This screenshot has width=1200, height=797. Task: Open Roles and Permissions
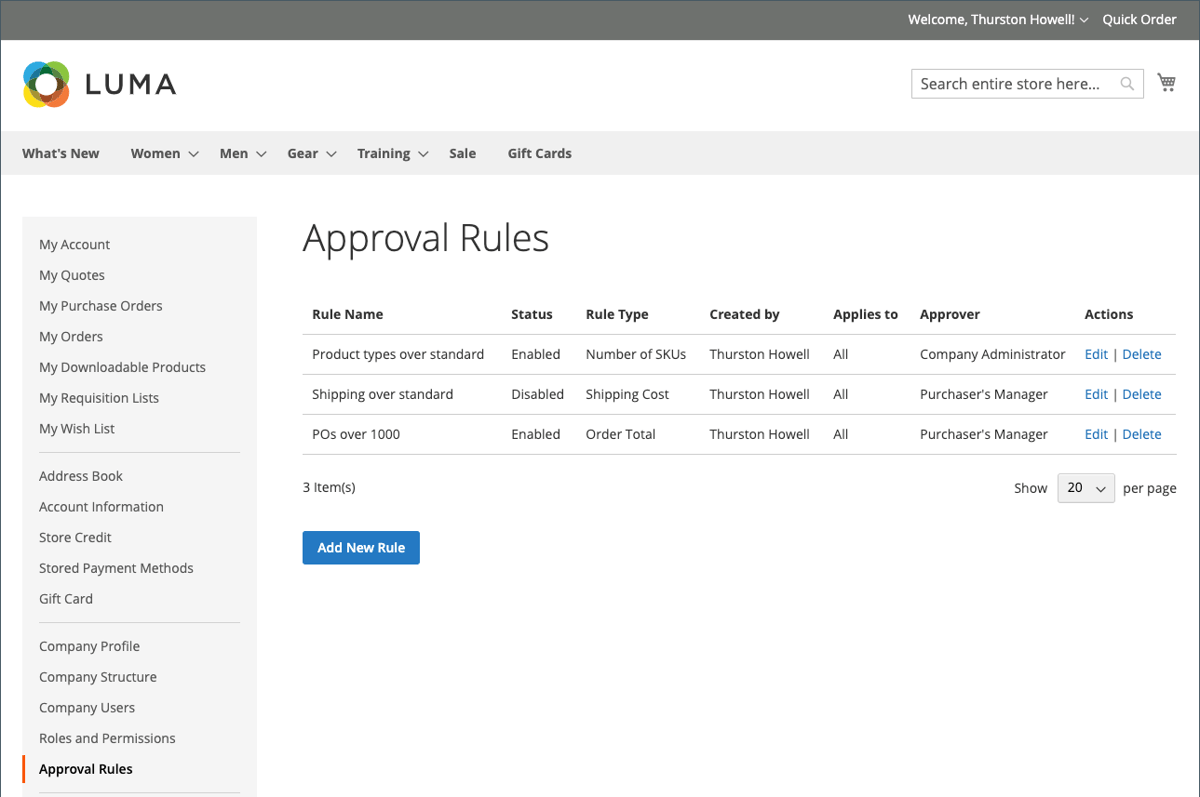tap(107, 738)
